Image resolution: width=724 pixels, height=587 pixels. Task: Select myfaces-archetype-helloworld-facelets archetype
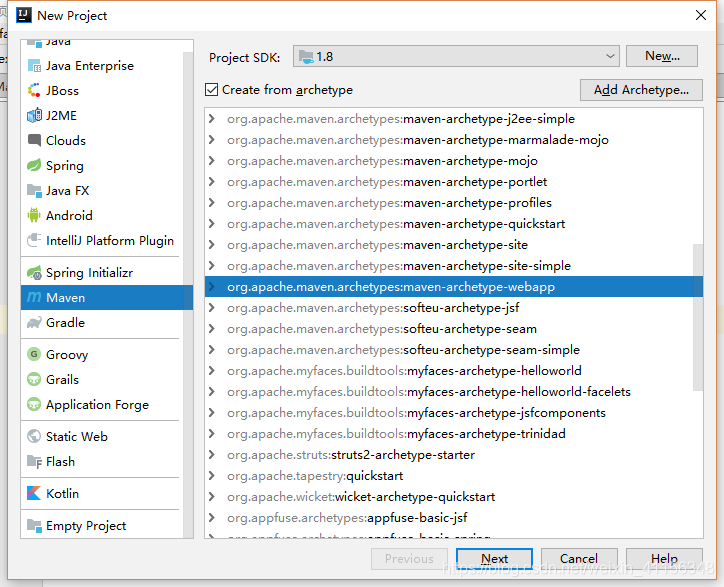pos(454,392)
